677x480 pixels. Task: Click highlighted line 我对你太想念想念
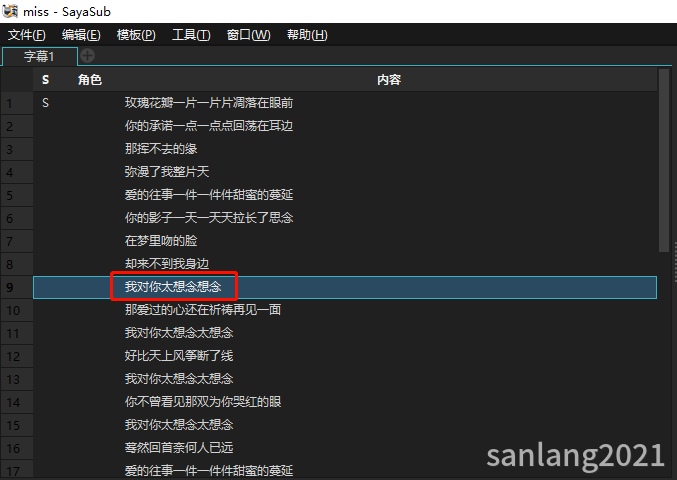point(173,287)
